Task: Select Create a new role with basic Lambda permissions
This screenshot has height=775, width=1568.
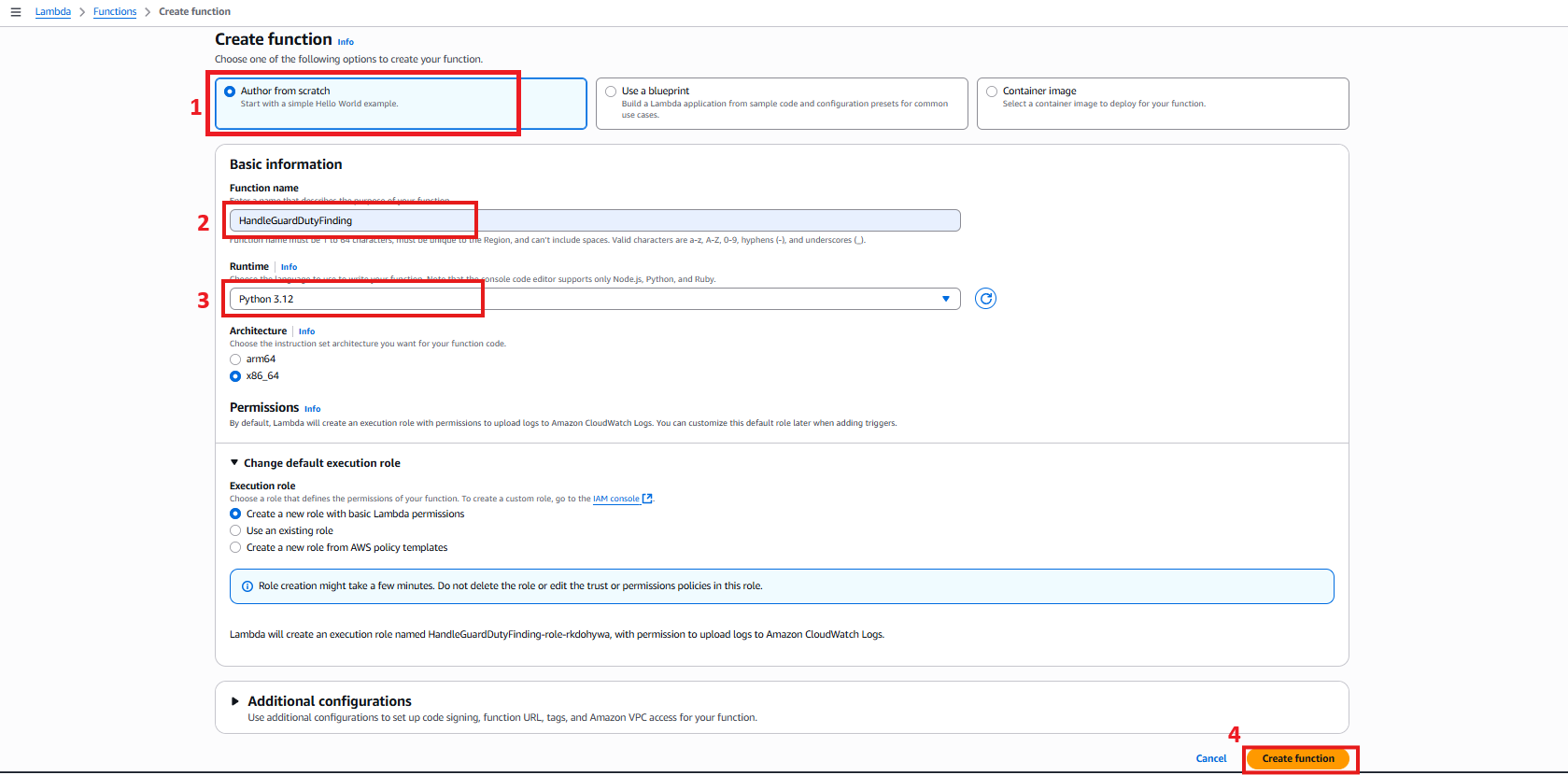Action: pyautogui.click(x=235, y=514)
